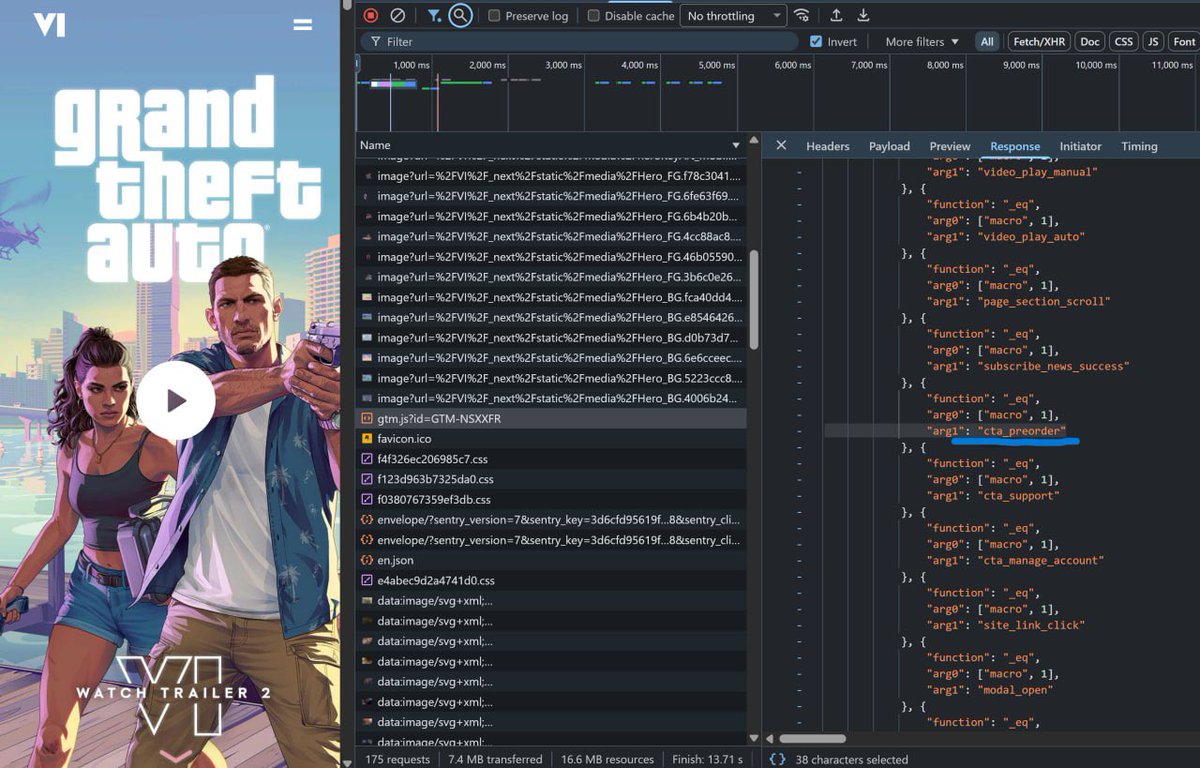Filter requests by Fetch/XHR
The width and height of the screenshot is (1200, 768).
click(1039, 42)
